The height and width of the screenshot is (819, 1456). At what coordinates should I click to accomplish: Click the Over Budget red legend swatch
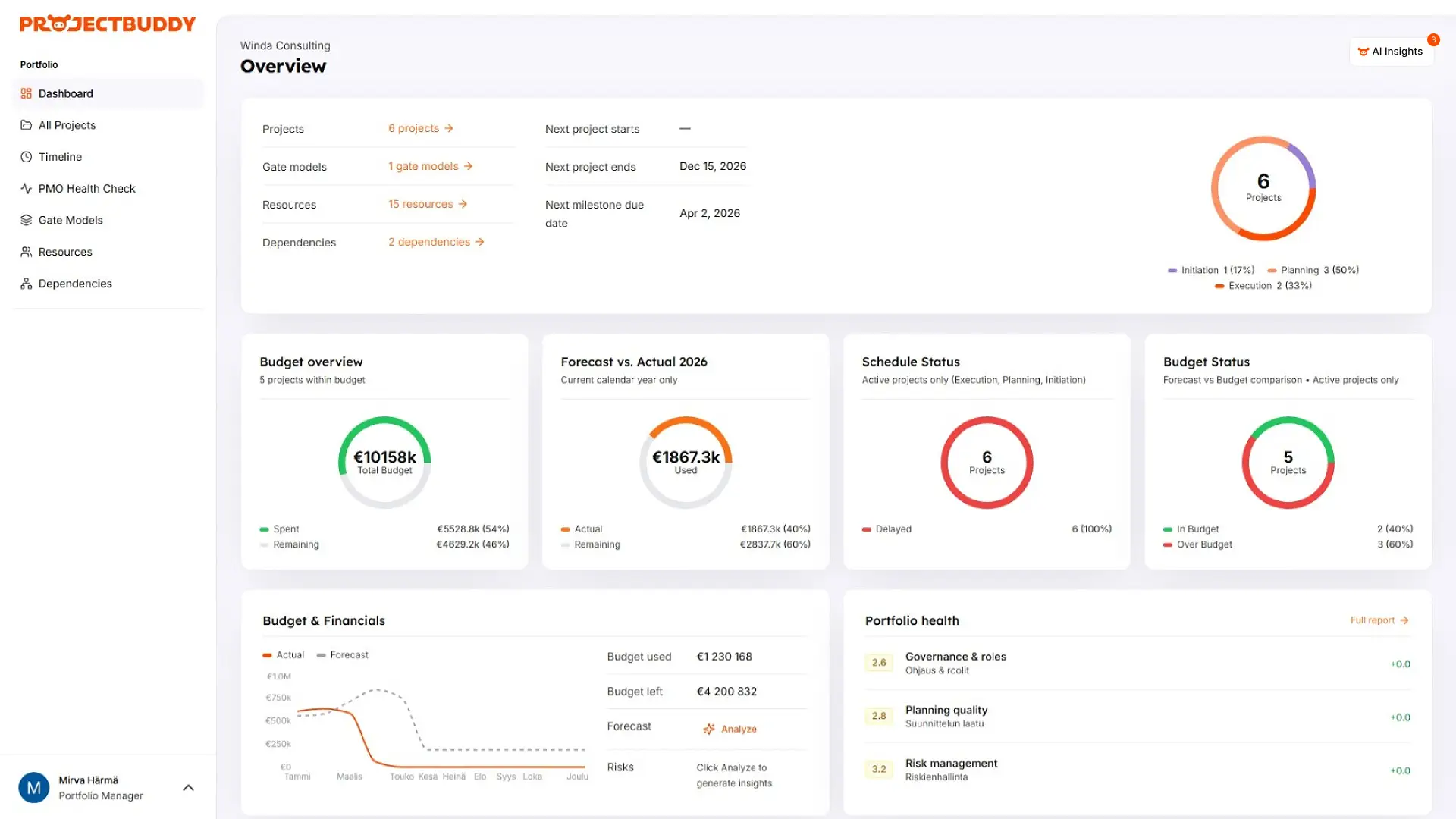(x=1168, y=545)
